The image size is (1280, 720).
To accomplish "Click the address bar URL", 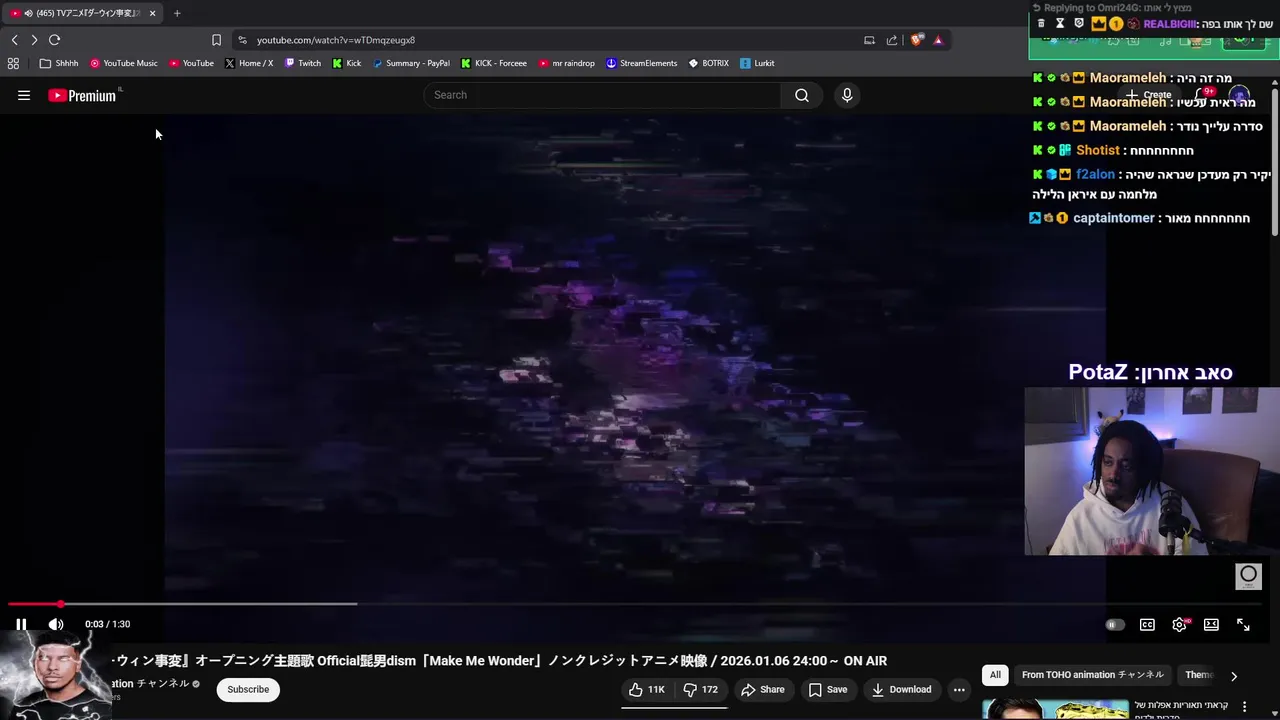I will tap(336, 40).
